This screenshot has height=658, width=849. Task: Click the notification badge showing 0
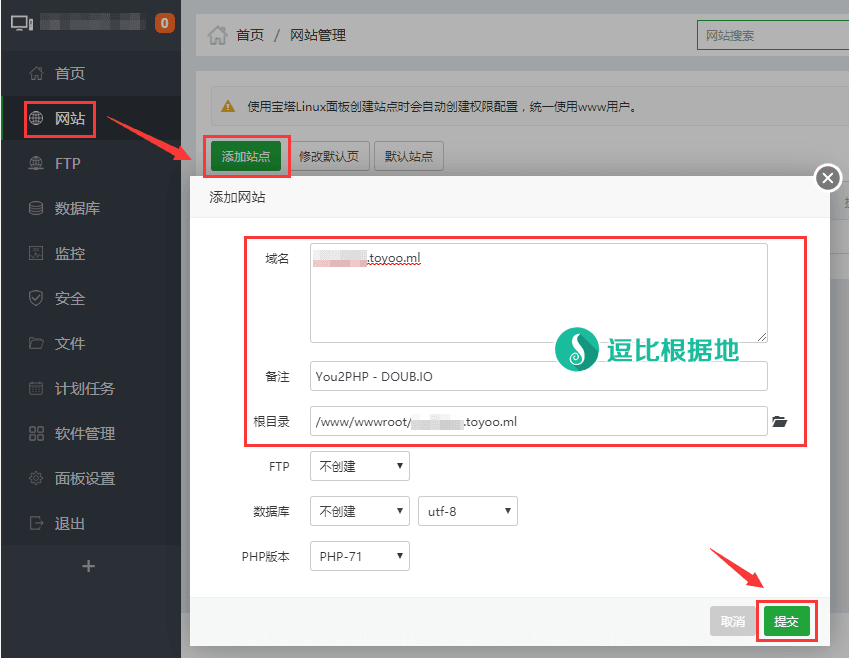(x=165, y=22)
